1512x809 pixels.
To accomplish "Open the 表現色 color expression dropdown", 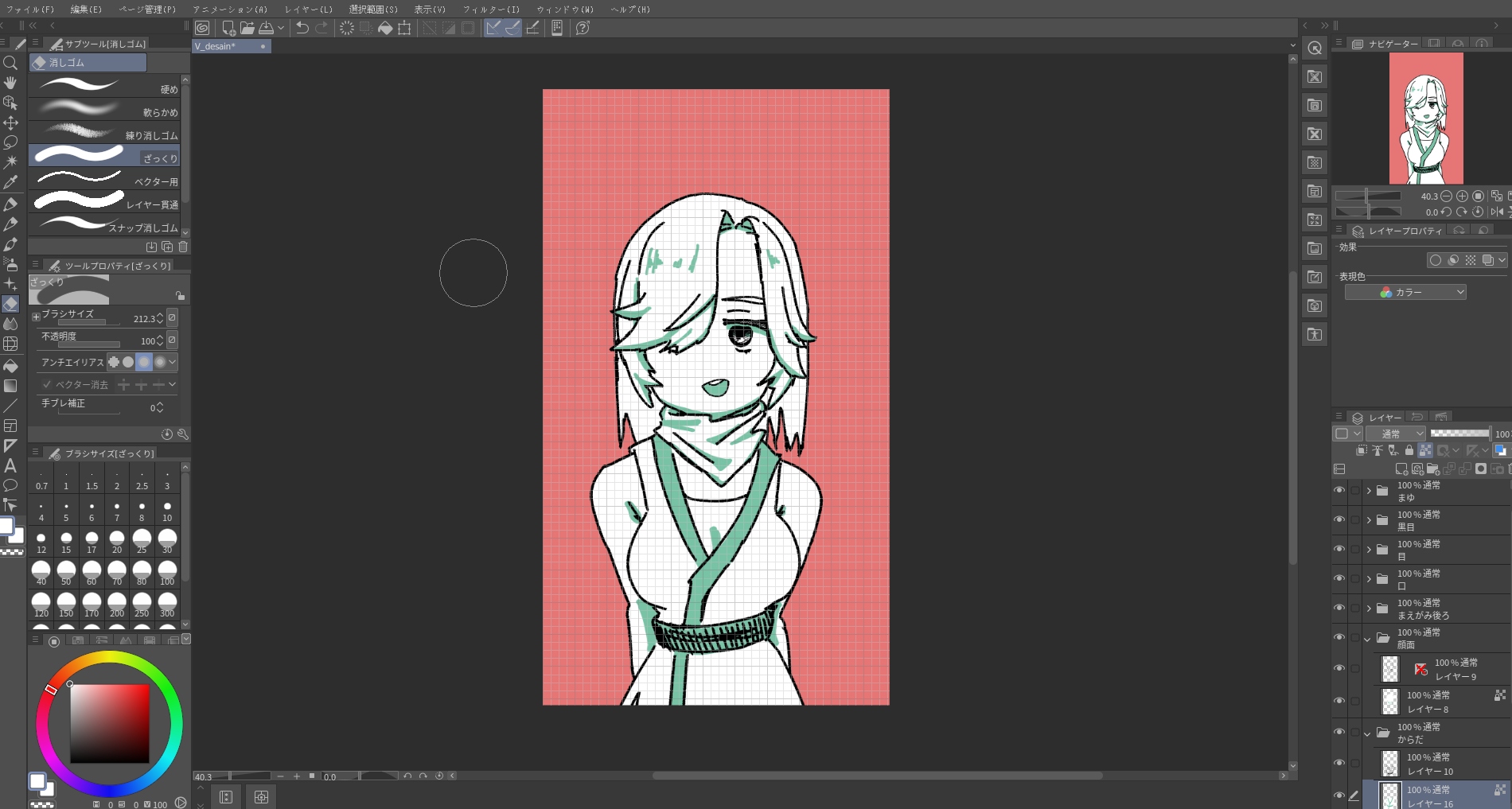I will tap(1405, 291).
